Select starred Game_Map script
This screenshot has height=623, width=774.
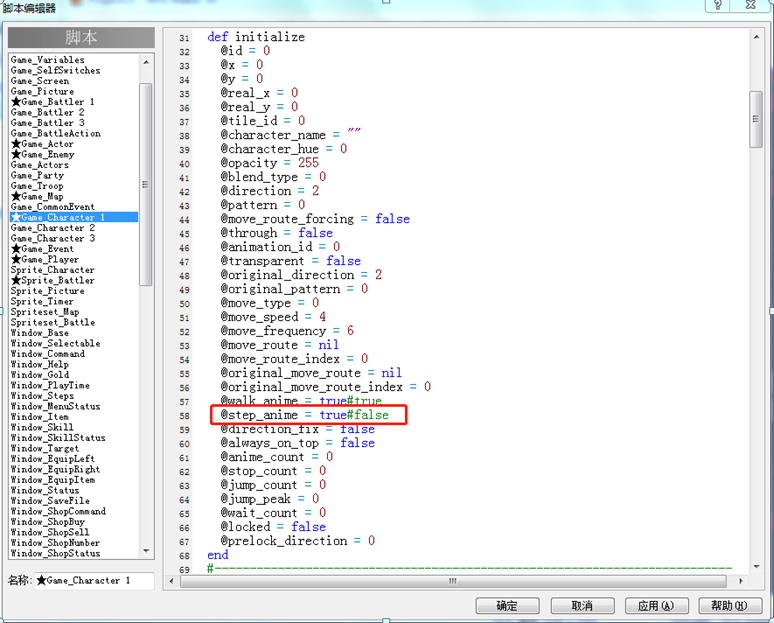click(x=37, y=196)
